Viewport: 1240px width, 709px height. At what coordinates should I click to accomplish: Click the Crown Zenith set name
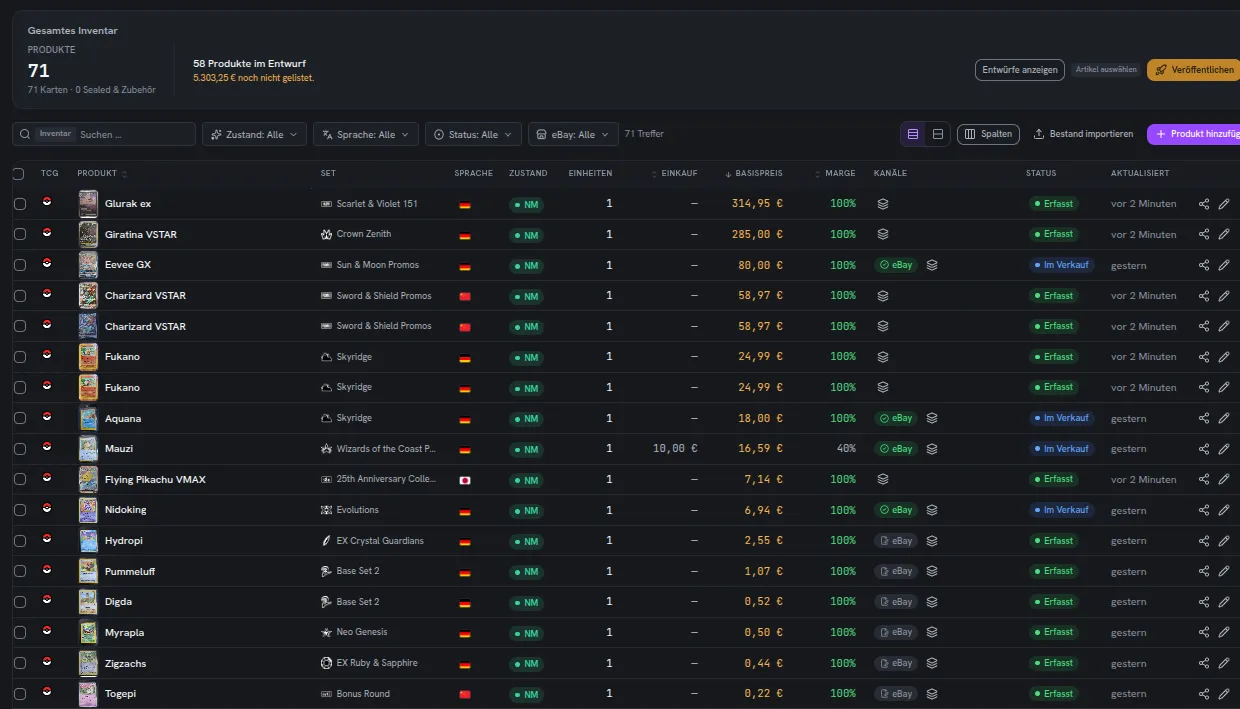pos(364,234)
